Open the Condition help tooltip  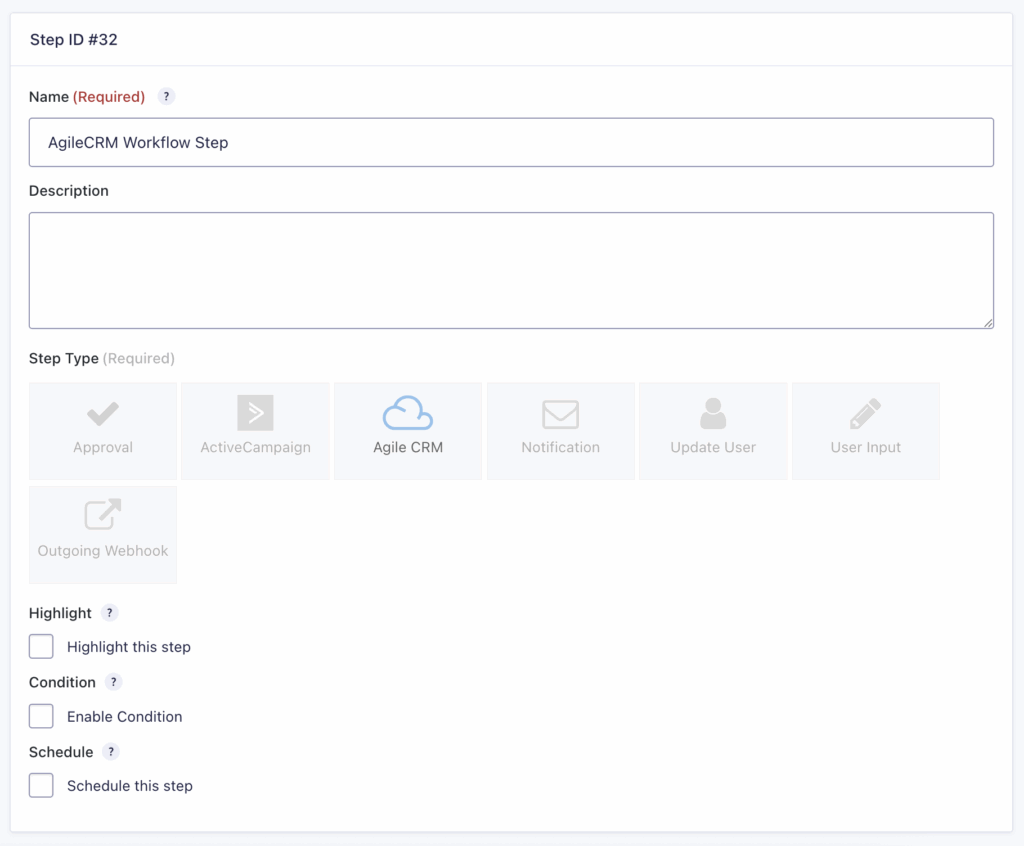pyautogui.click(x=114, y=682)
